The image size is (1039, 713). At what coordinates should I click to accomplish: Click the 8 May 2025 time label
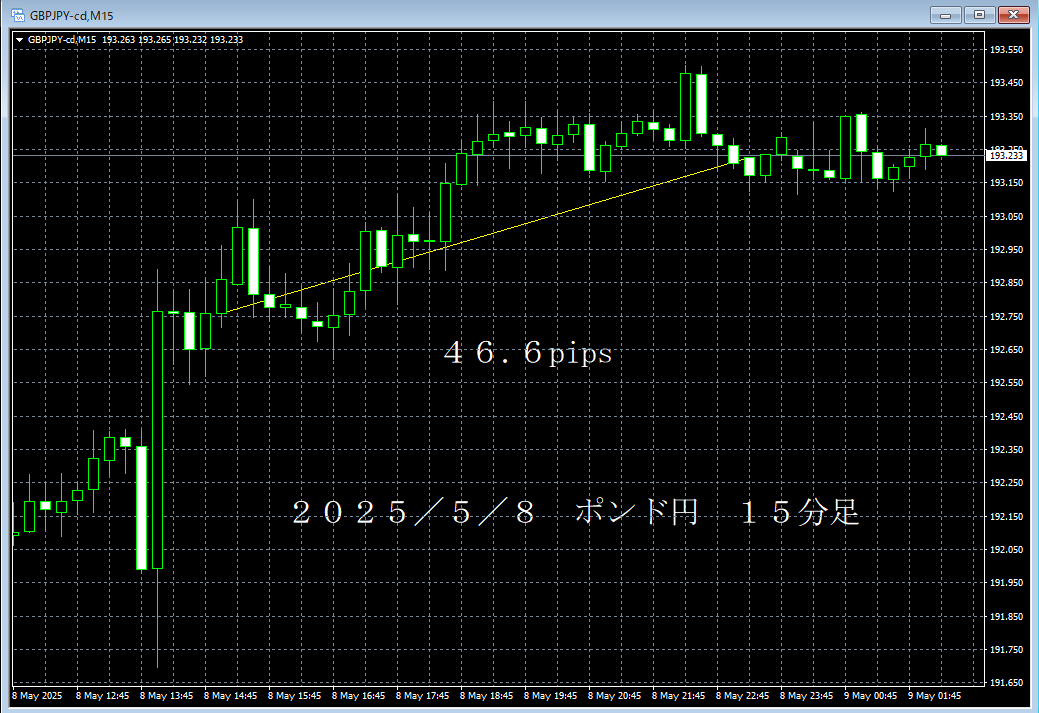(37, 696)
